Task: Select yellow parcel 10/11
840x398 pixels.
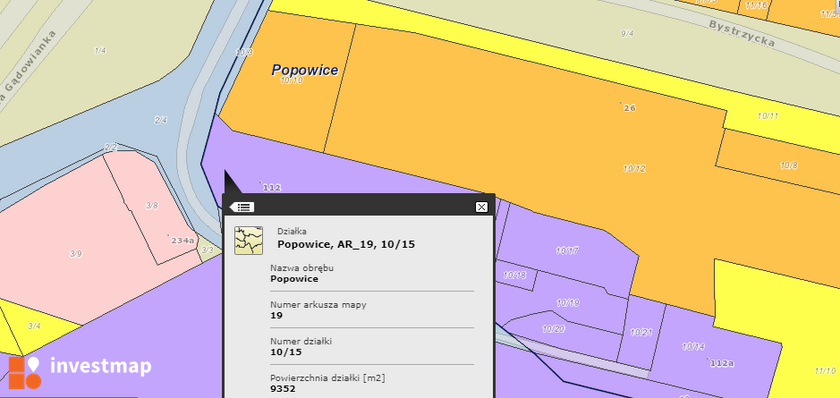Action: [768, 115]
